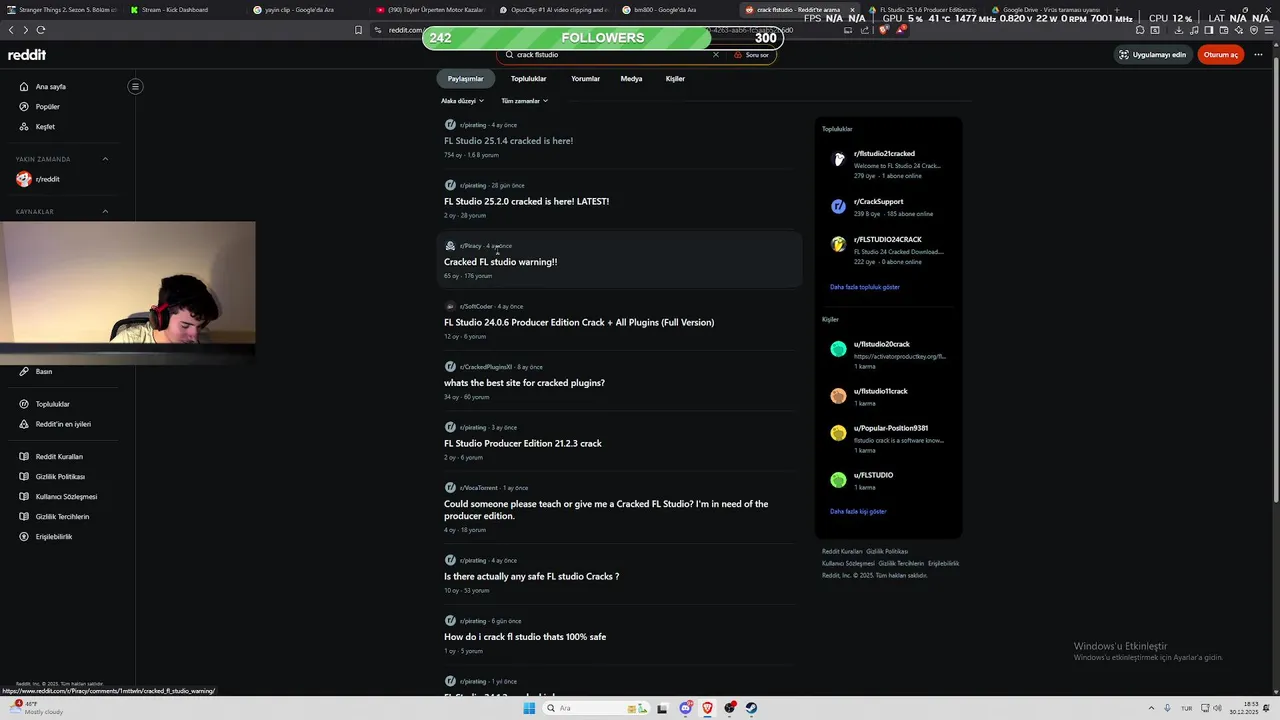The image size is (1280, 720).
Task: Collapse the sidebar with the hamburger button
Action: point(135,86)
